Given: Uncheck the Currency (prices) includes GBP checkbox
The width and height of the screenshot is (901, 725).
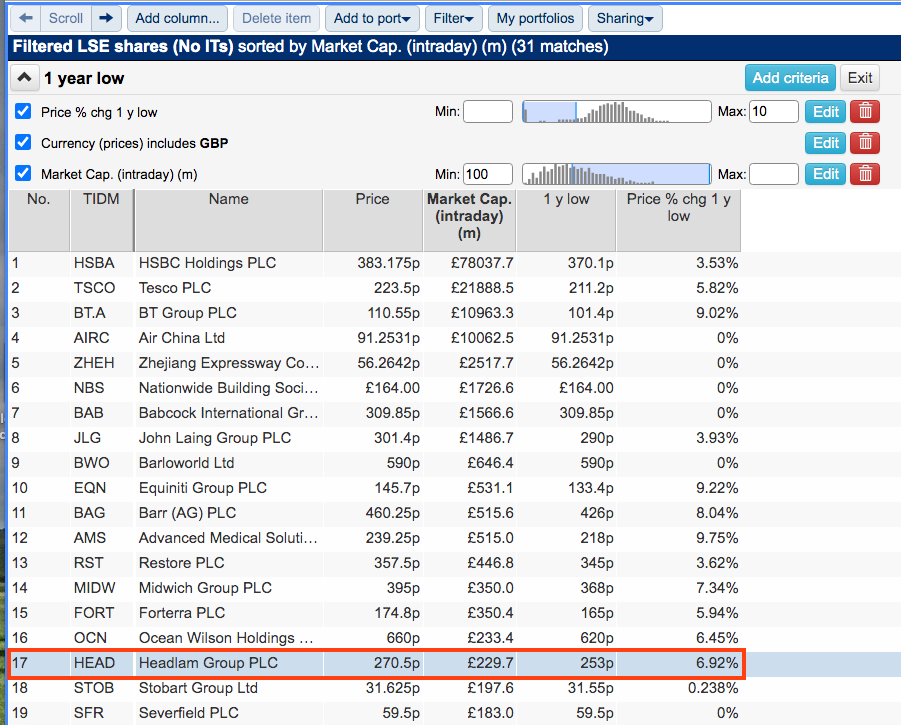Looking at the screenshot, I should coord(23,142).
